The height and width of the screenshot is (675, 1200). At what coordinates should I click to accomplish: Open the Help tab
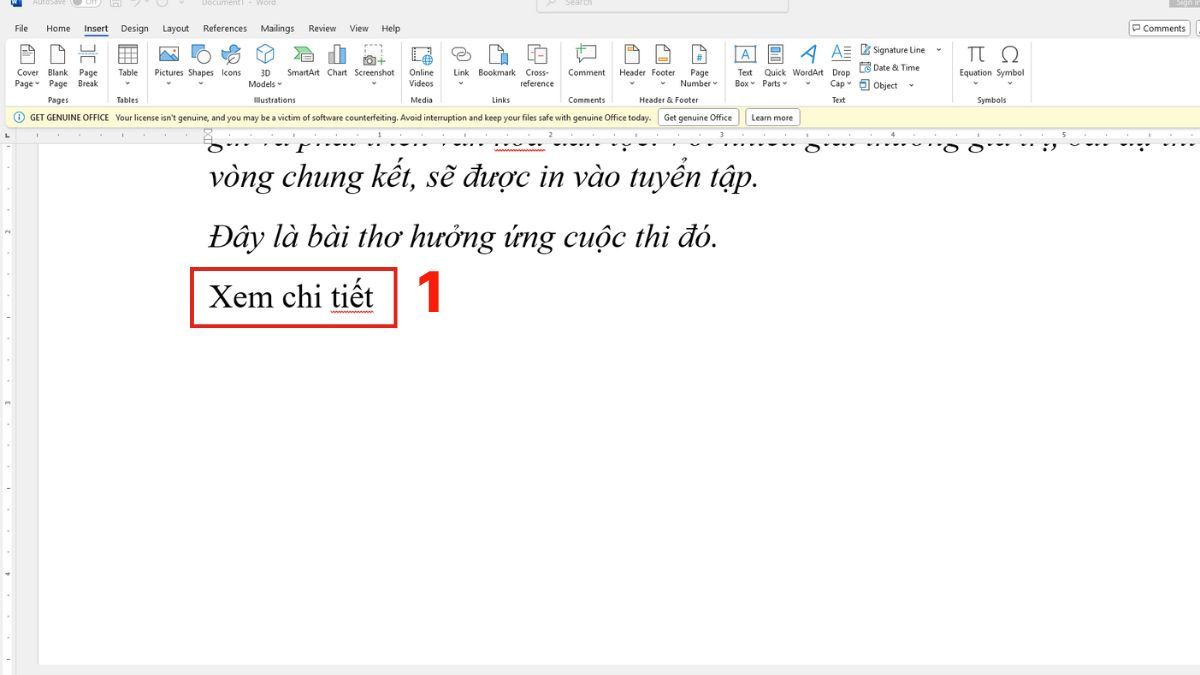[x=391, y=29]
